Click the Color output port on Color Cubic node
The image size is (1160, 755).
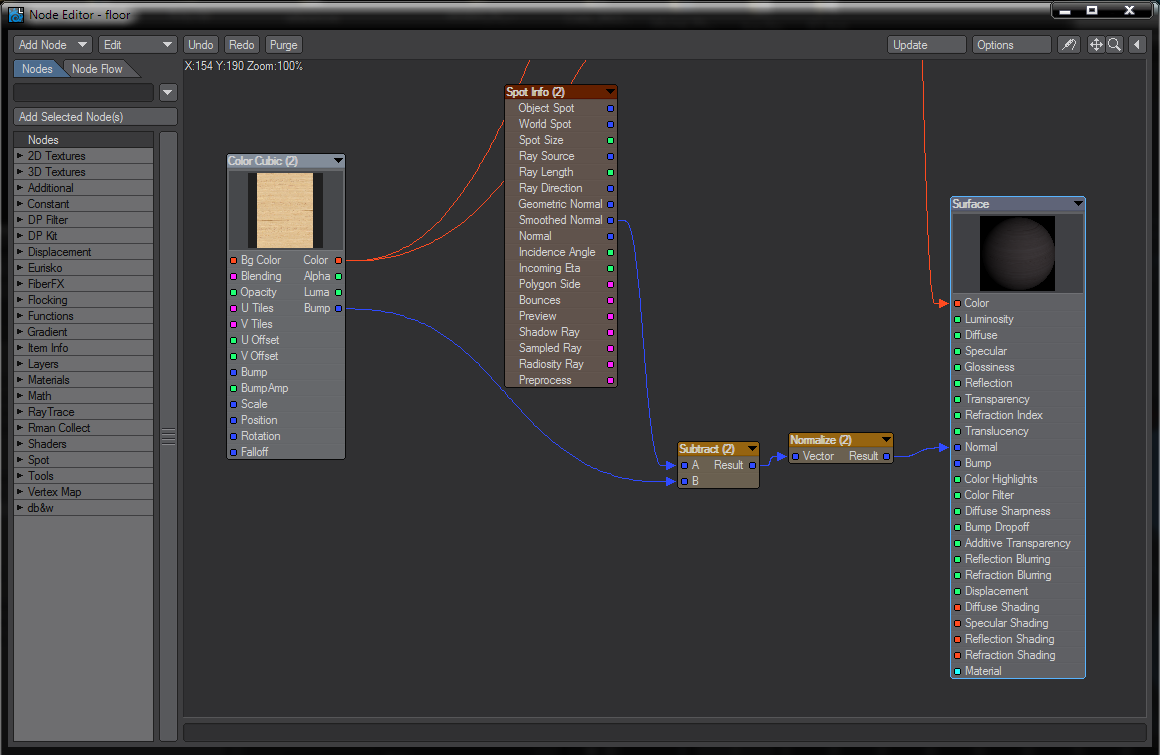339,260
